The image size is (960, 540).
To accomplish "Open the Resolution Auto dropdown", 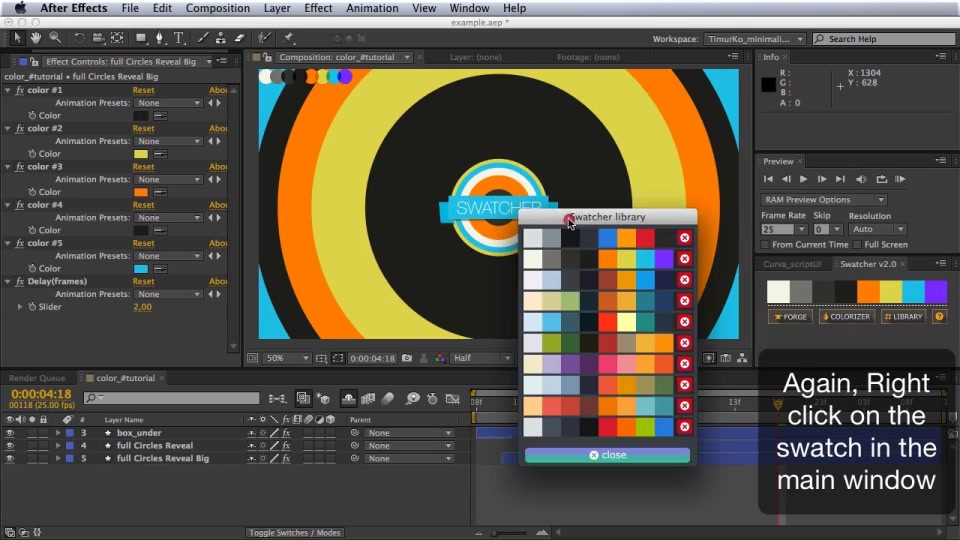I will (877, 229).
